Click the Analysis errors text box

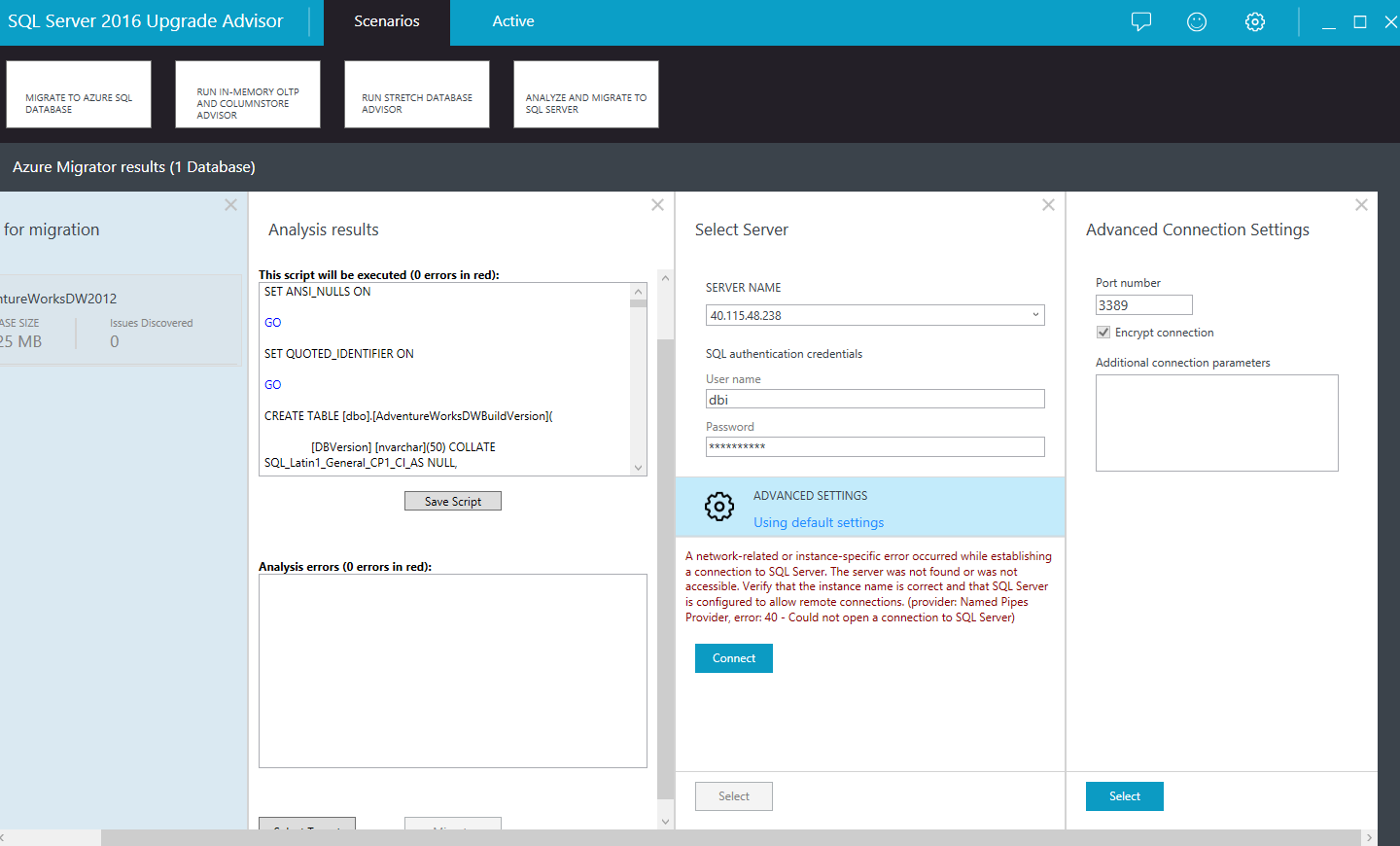453,671
